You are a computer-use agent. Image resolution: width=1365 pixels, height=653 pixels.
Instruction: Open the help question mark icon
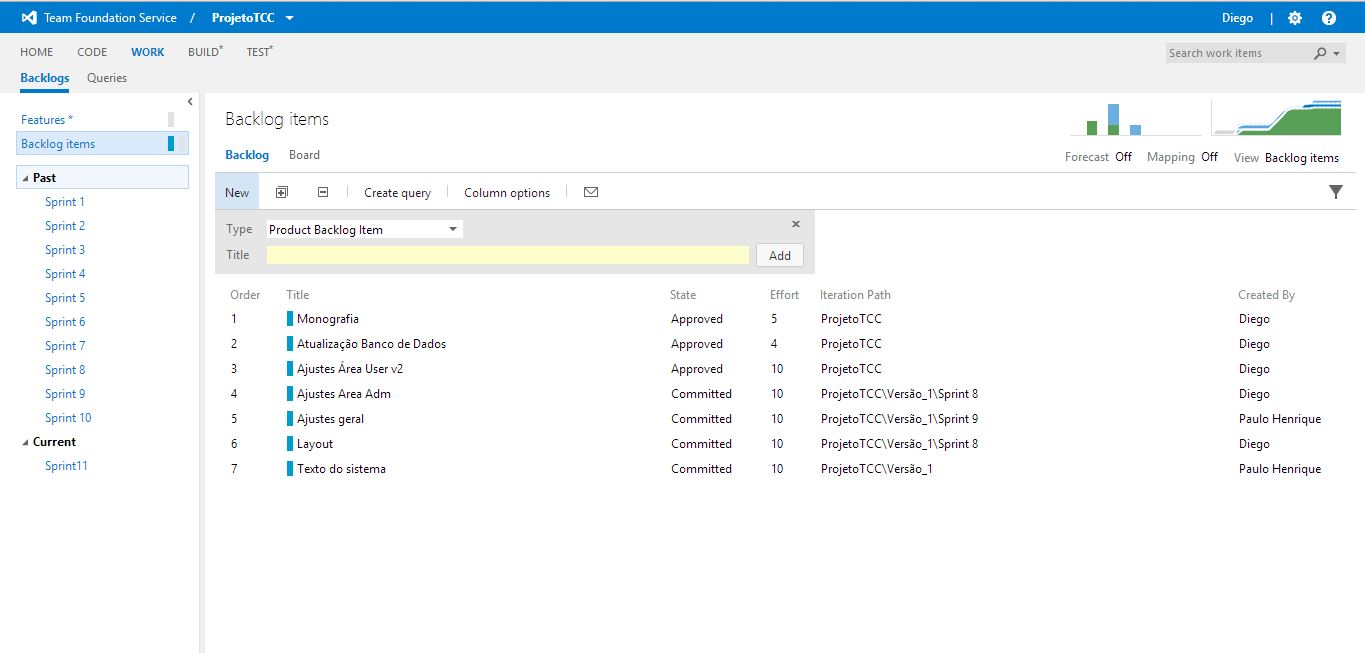1329,18
